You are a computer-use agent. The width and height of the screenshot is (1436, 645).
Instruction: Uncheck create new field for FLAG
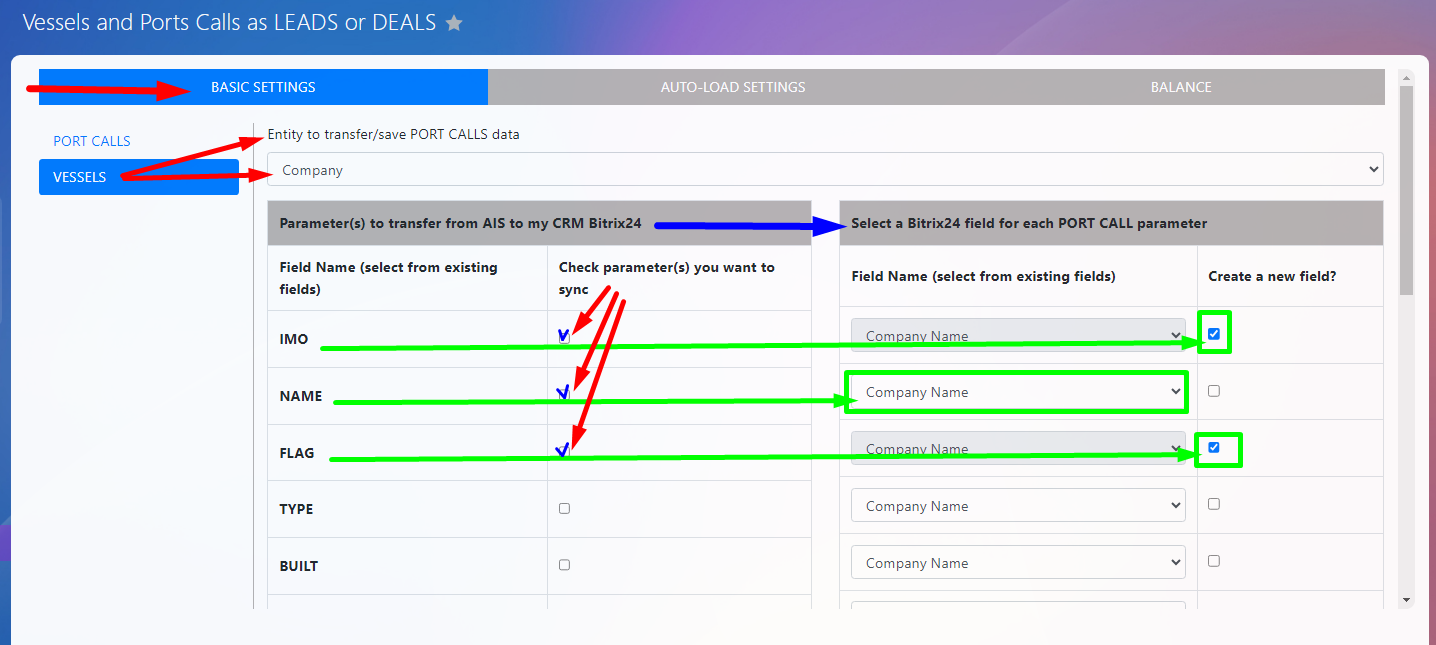point(1214,448)
